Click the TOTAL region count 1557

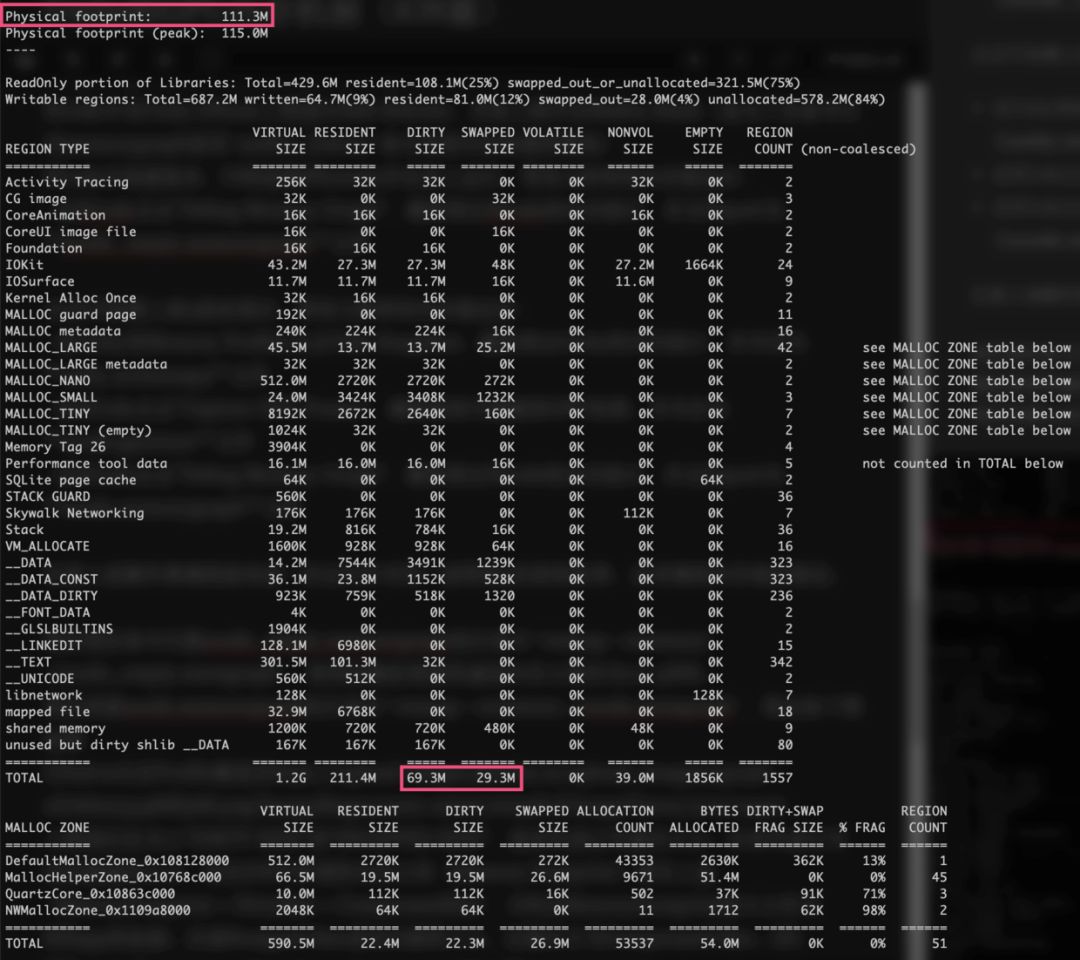pos(778,778)
